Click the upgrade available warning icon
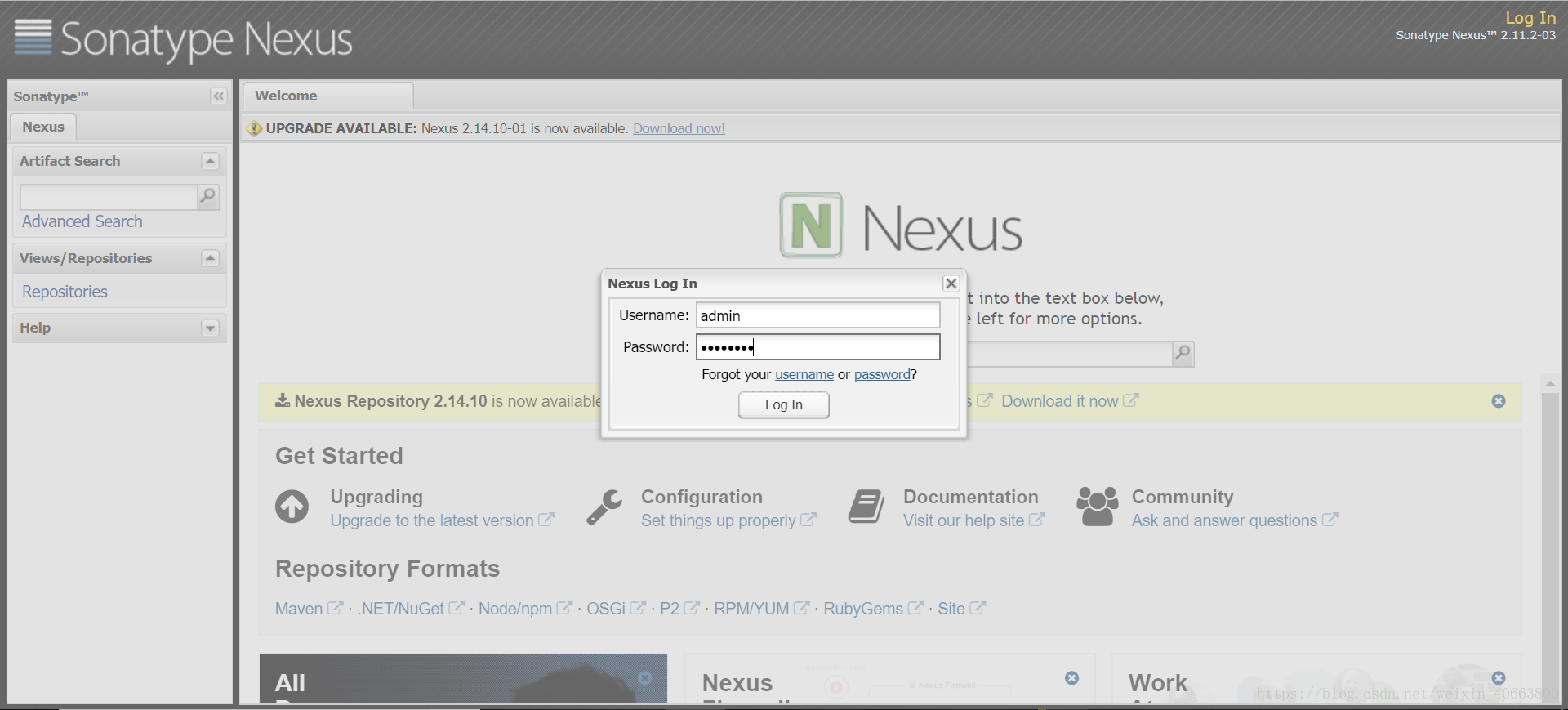The image size is (1568, 710). pyautogui.click(x=254, y=128)
